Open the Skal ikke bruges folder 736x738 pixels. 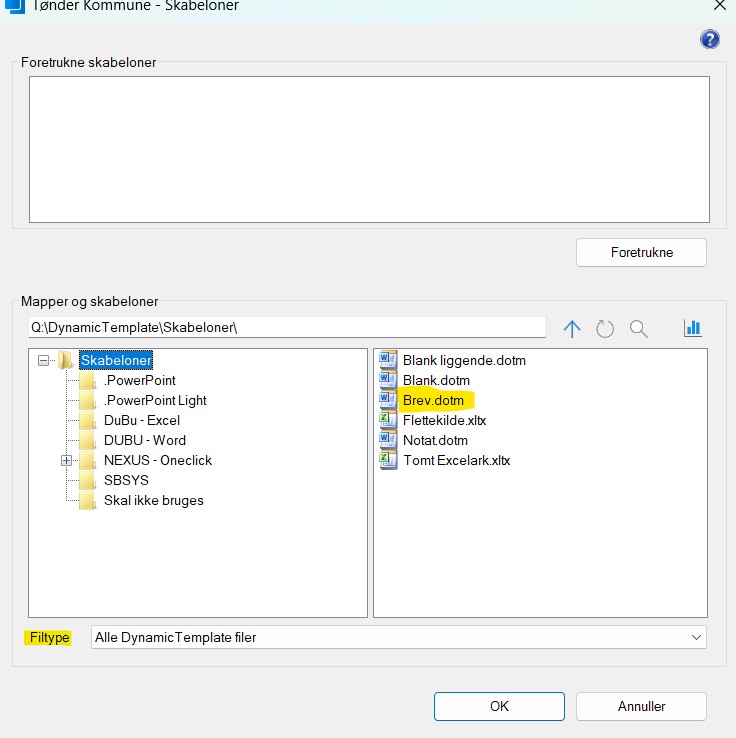pos(153,500)
